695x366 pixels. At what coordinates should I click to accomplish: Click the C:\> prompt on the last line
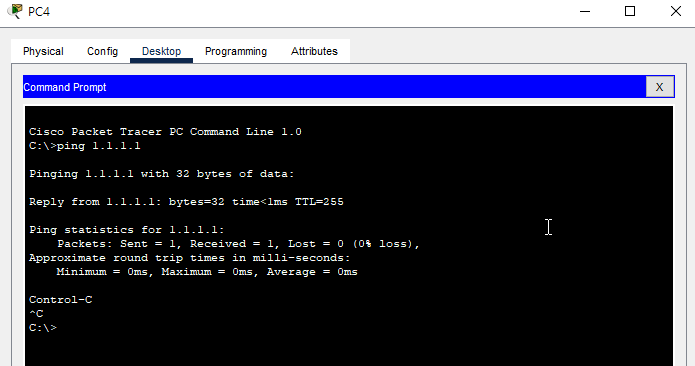tap(43, 328)
